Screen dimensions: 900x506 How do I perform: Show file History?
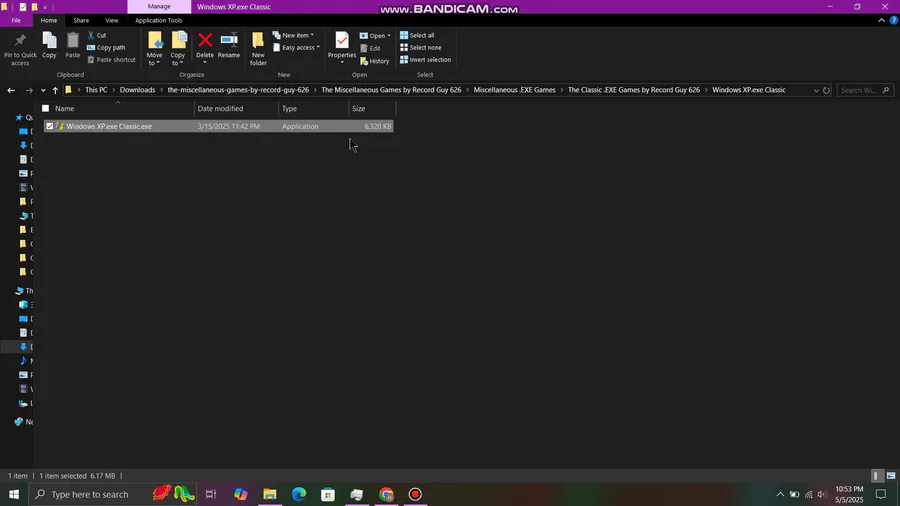pos(374,61)
